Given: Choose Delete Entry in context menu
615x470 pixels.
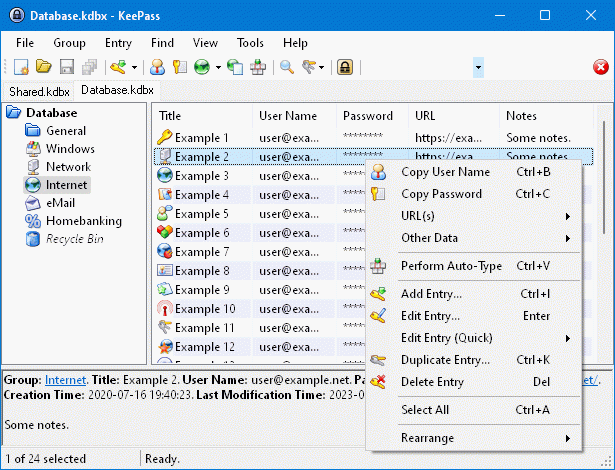Looking at the screenshot, I should point(474,382).
